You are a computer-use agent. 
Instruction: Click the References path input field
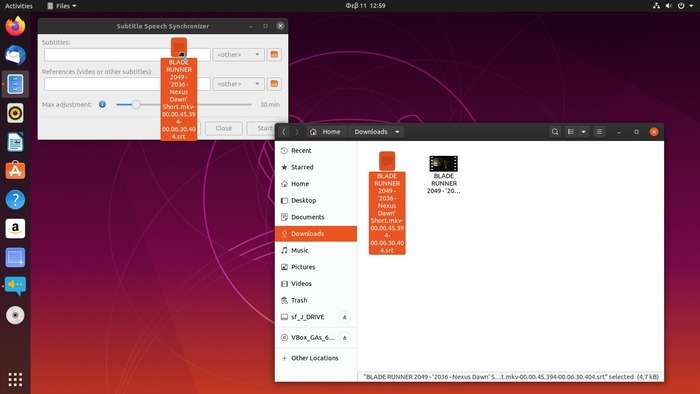(127, 84)
